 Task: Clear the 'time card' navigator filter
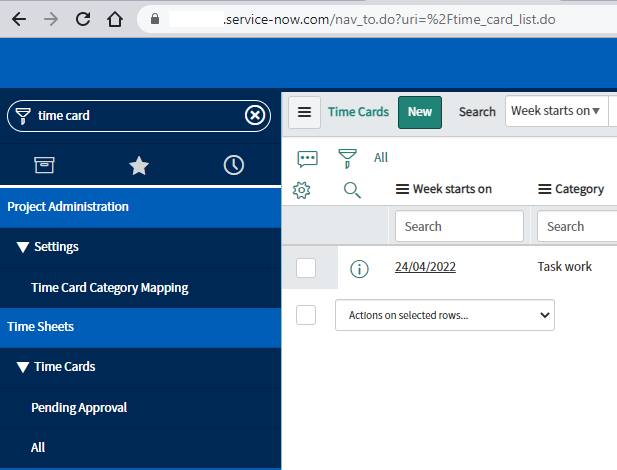tap(255, 116)
